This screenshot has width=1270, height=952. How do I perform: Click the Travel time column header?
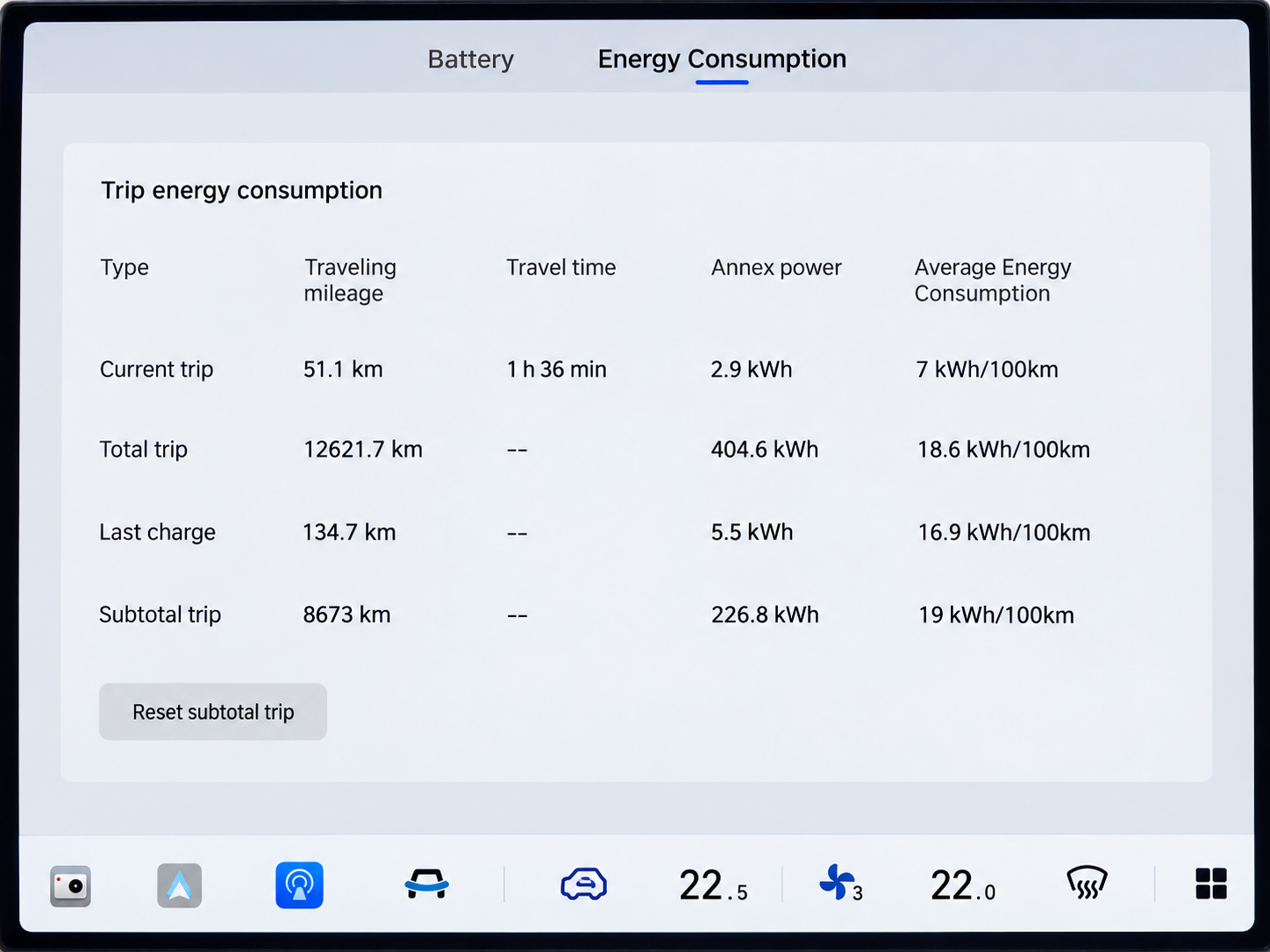(x=561, y=267)
